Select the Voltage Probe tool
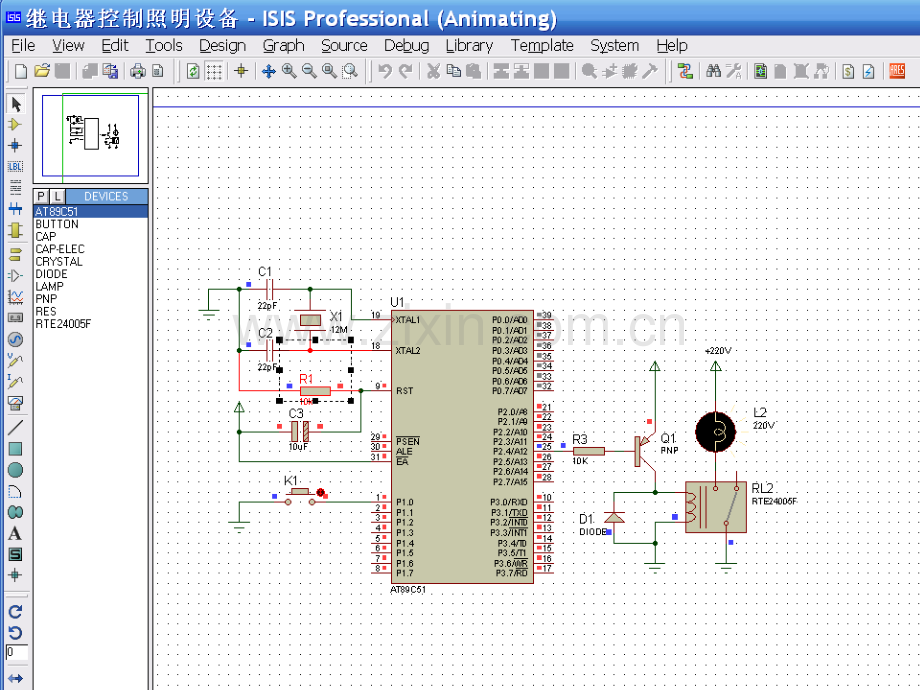 15,360
